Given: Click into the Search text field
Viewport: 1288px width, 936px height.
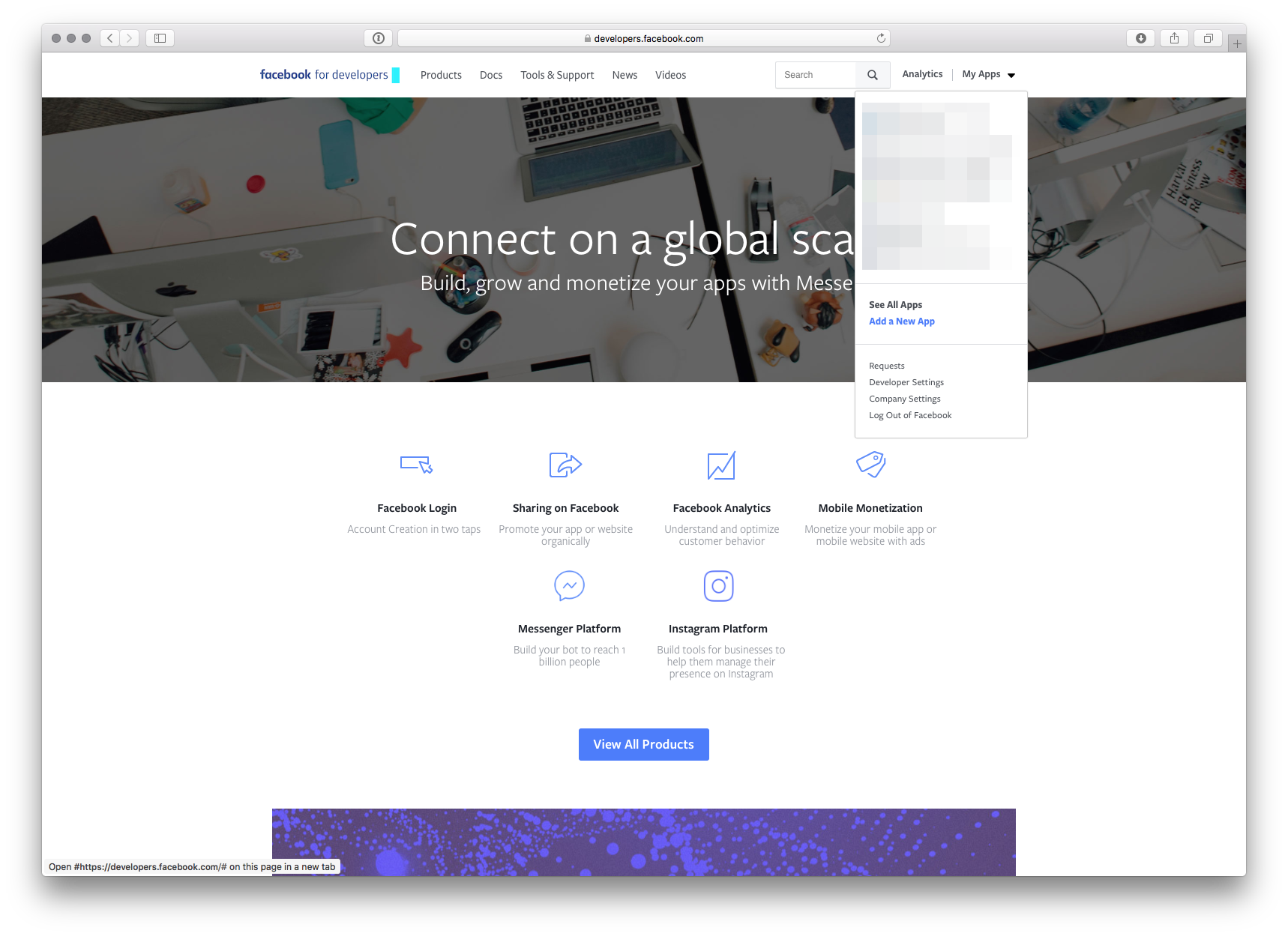Looking at the screenshot, I should tap(816, 75).
